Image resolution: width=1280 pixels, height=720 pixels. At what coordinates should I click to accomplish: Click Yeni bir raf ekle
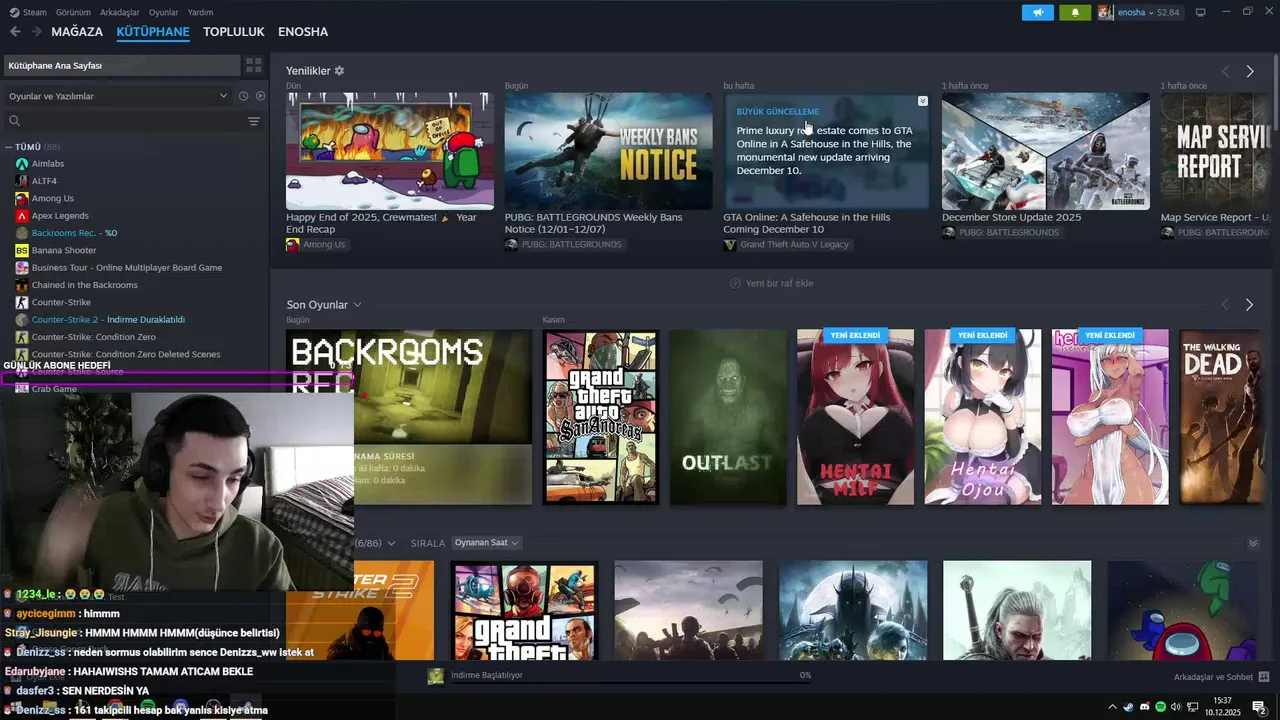pos(771,284)
